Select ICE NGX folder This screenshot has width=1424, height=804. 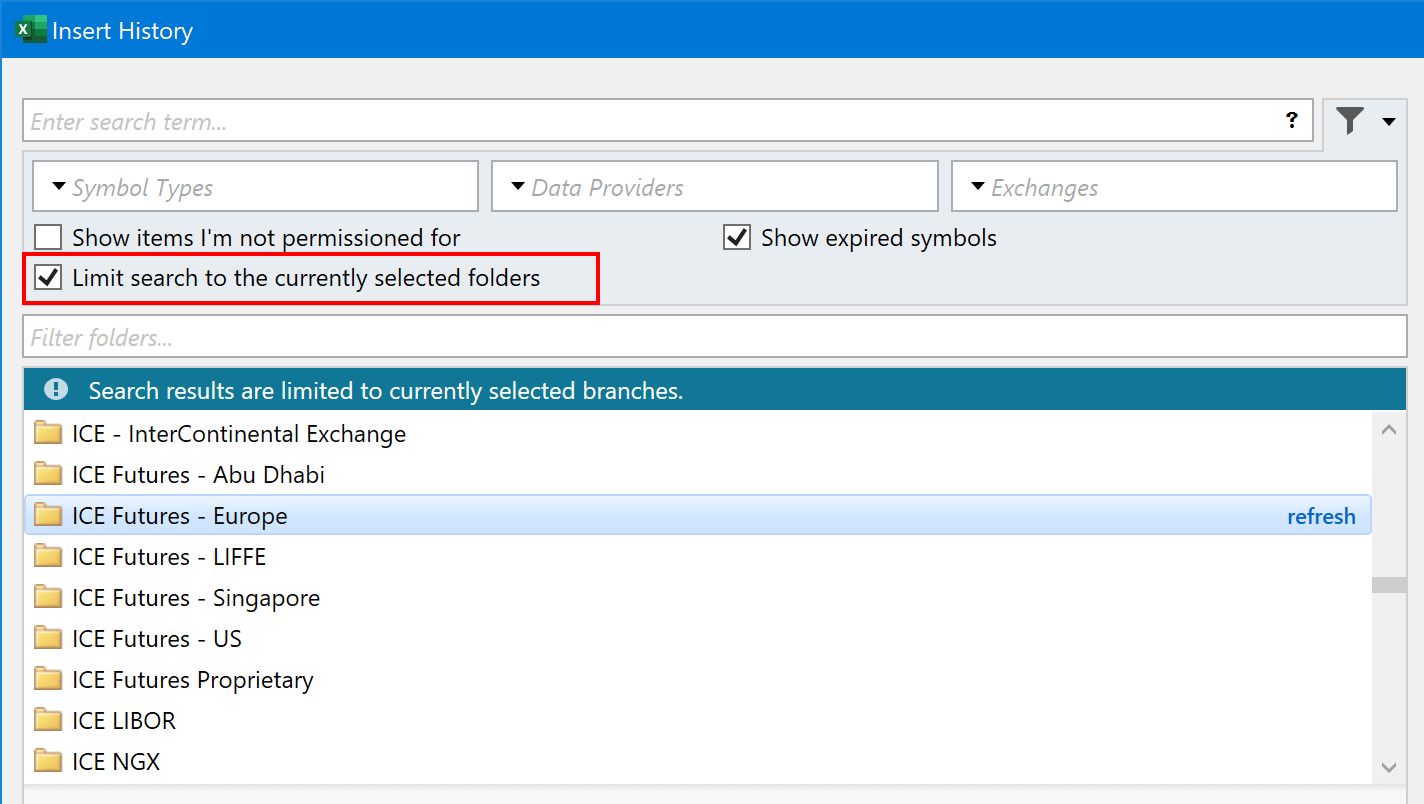tap(697, 762)
